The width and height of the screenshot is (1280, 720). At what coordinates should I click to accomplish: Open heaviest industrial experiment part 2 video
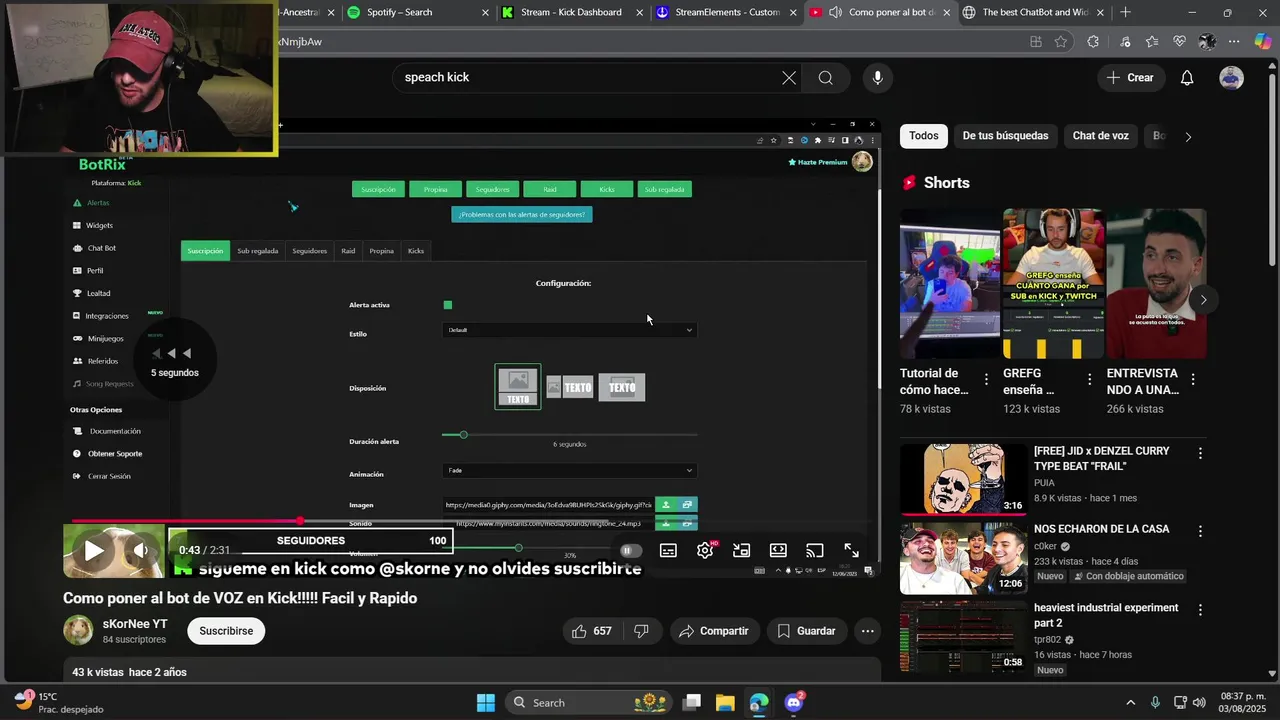(962, 636)
